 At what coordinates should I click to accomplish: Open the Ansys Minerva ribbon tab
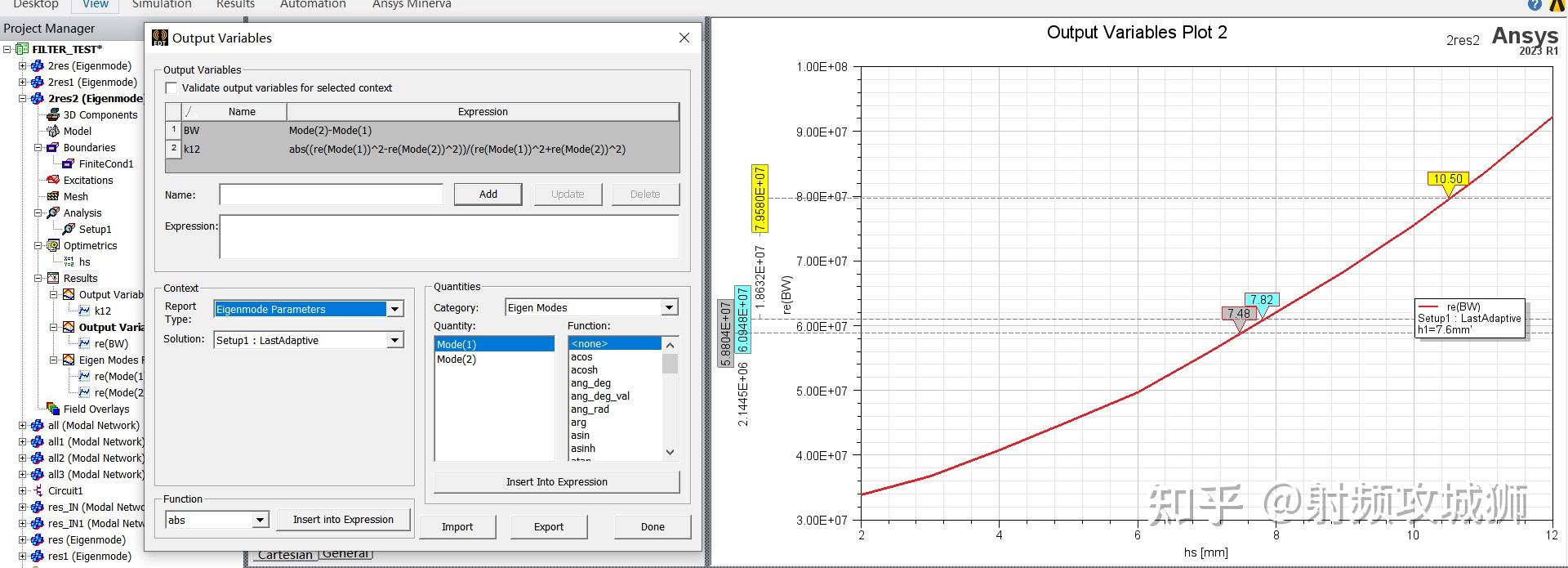(x=412, y=4)
